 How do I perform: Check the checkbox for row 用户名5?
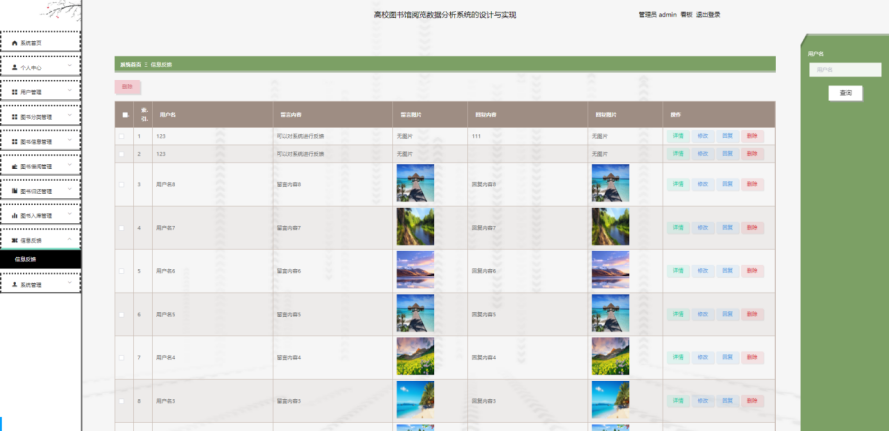(x=121, y=314)
